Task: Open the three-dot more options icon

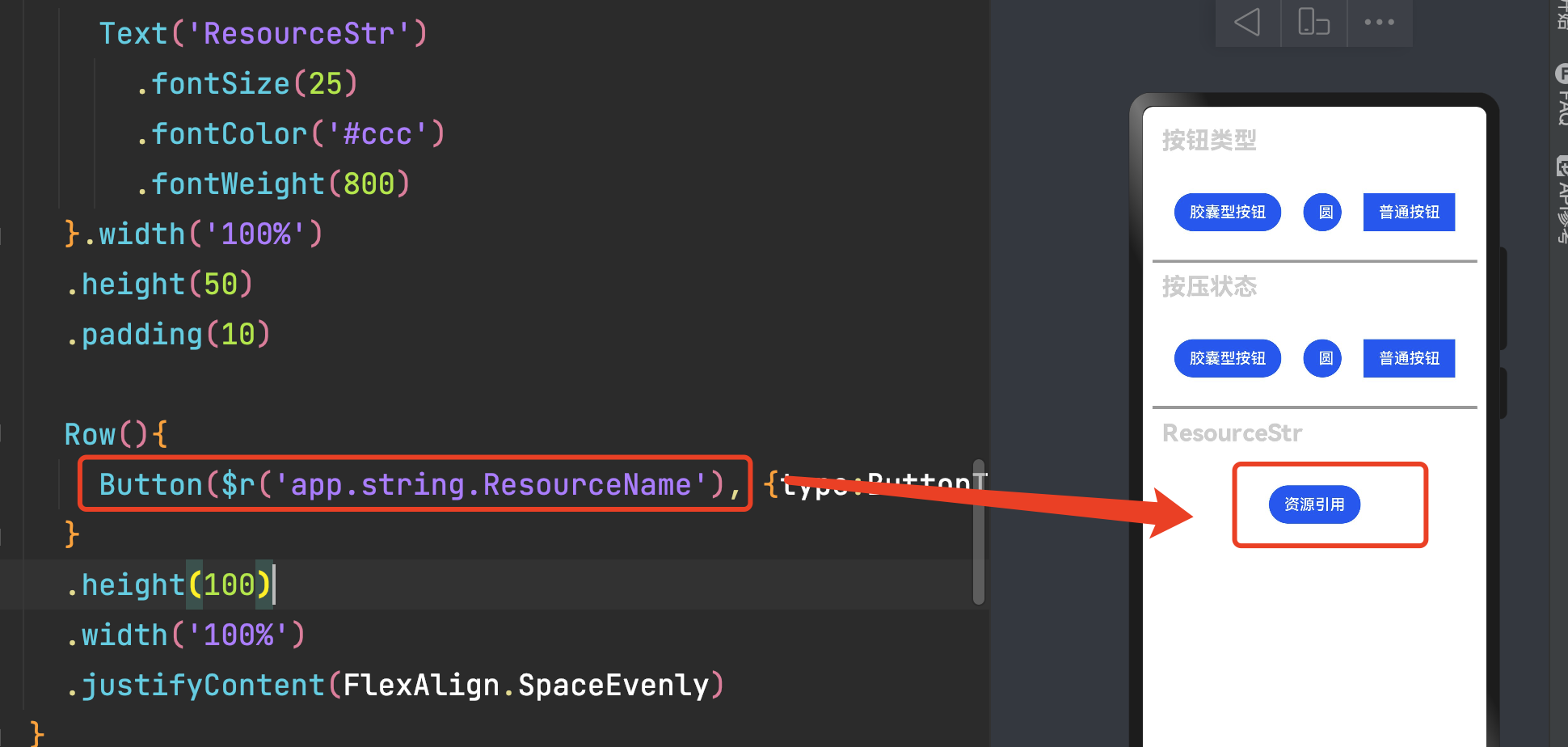Action: click(1379, 22)
